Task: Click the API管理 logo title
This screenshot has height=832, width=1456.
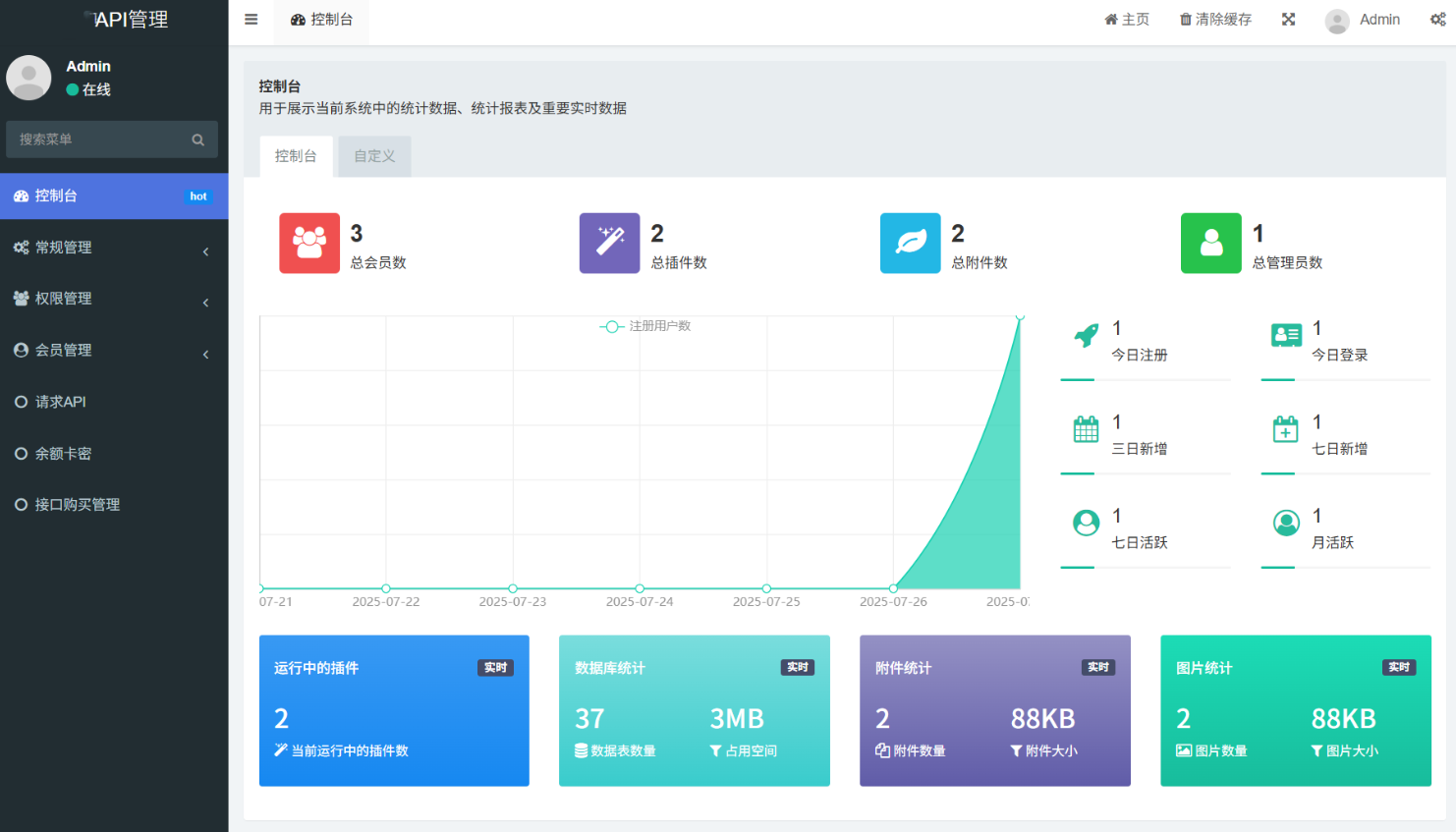Action: (131, 20)
